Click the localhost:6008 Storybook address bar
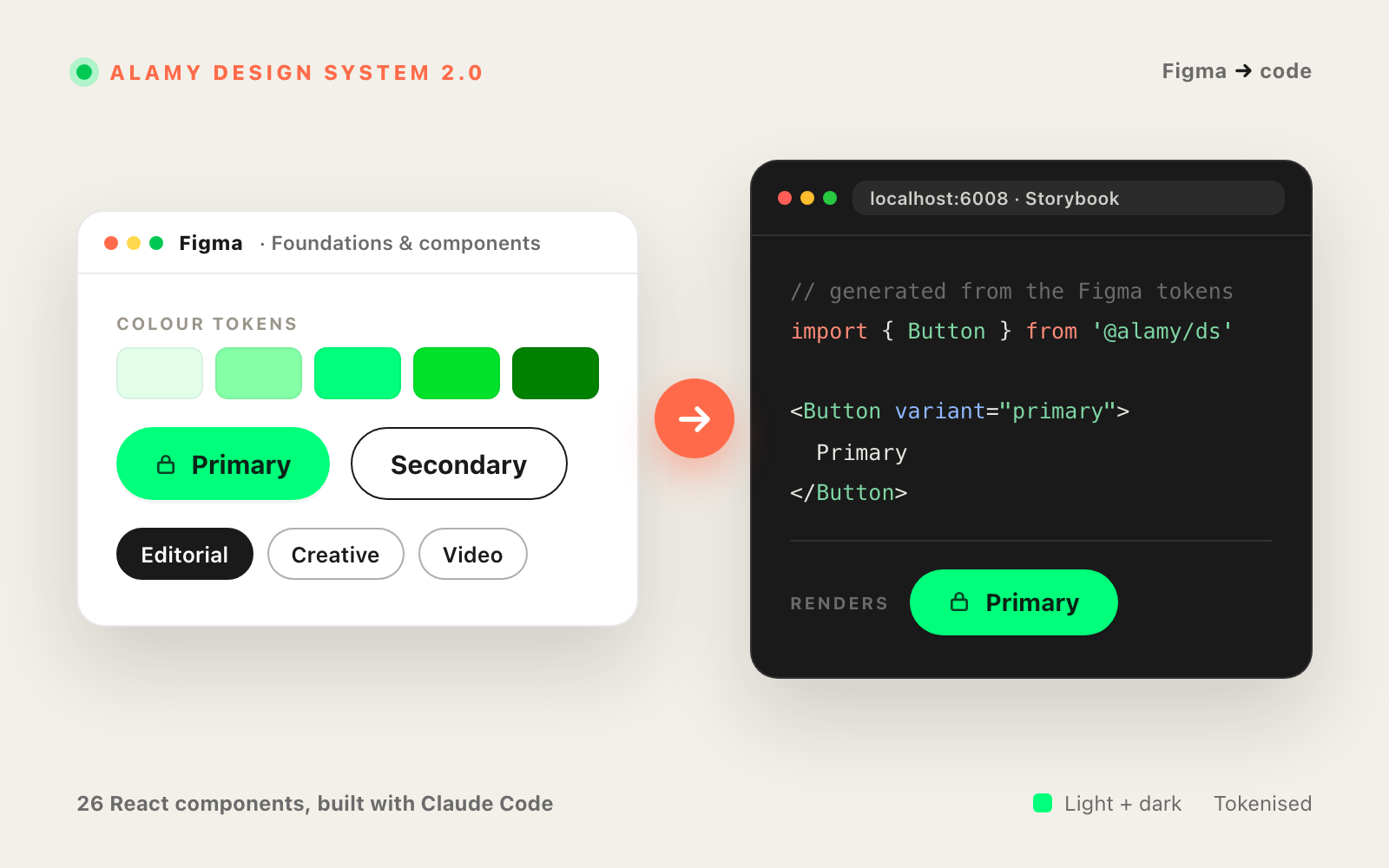The image size is (1389, 868). point(1069,198)
